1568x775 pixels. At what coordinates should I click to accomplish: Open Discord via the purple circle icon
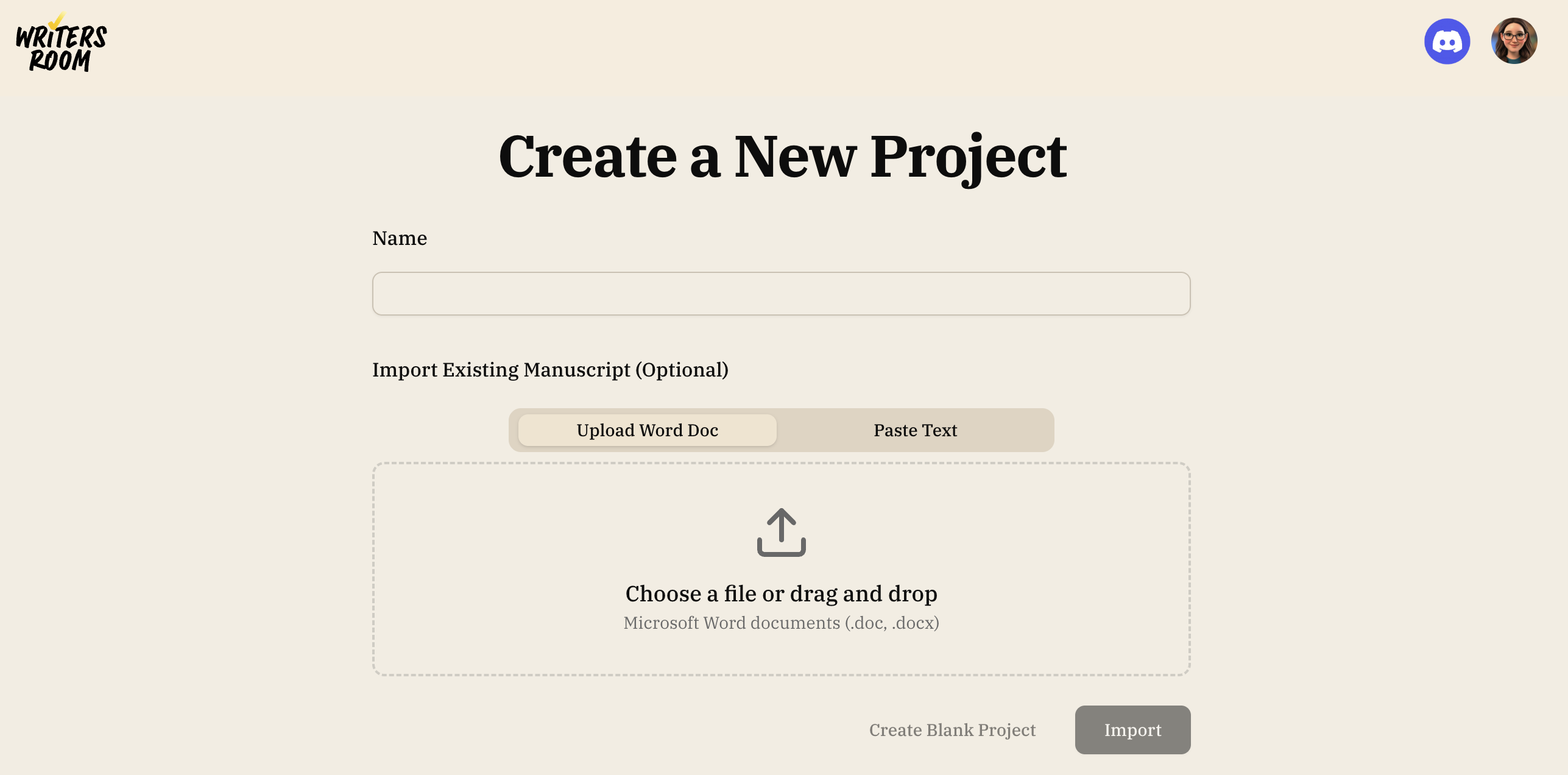(1447, 41)
